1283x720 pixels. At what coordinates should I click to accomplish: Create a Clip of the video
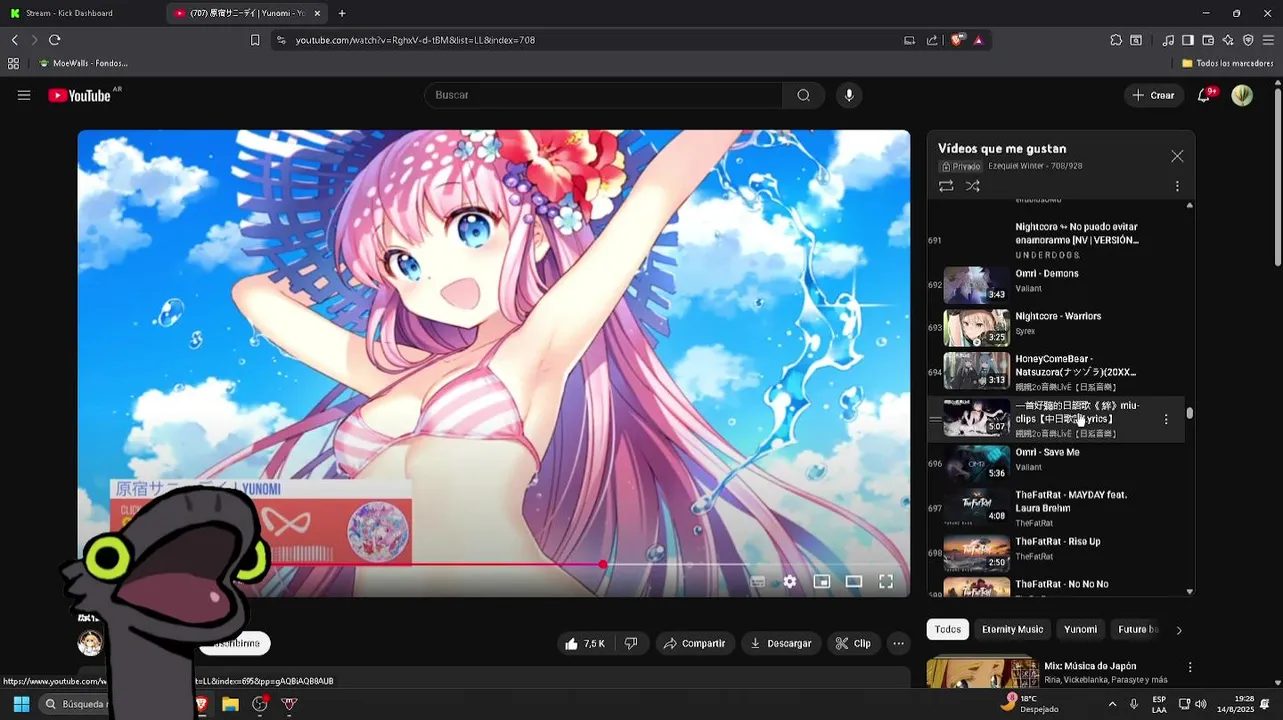[x=853, y=643]
